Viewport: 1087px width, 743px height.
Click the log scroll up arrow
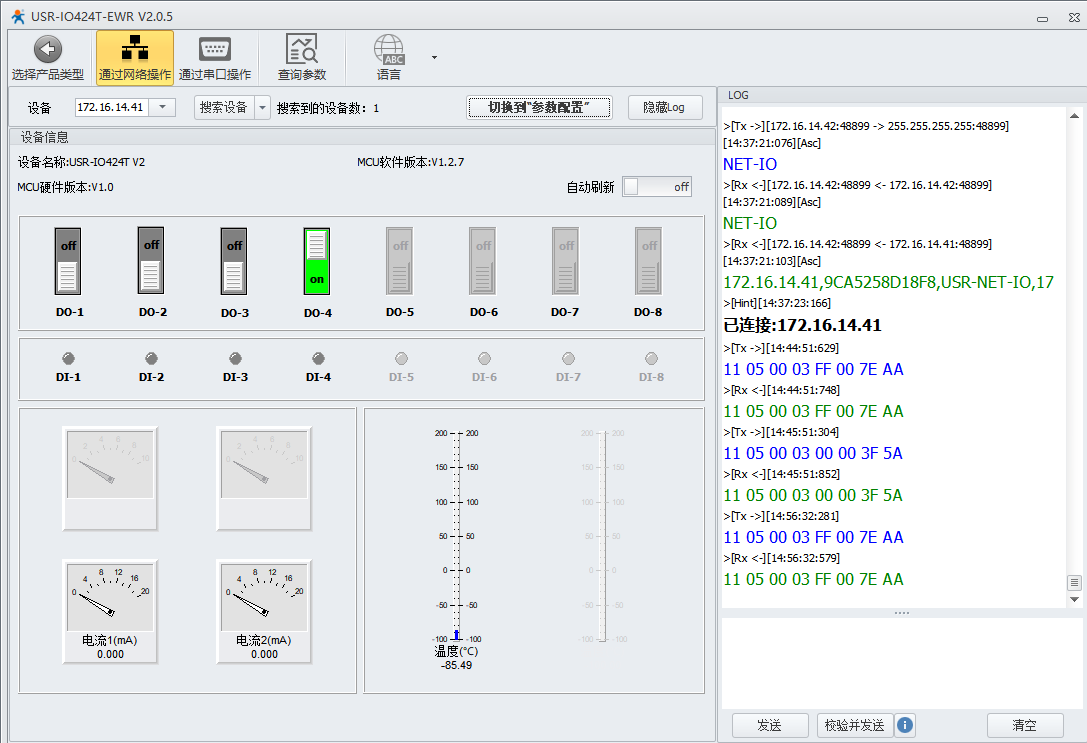[1075, 116]
